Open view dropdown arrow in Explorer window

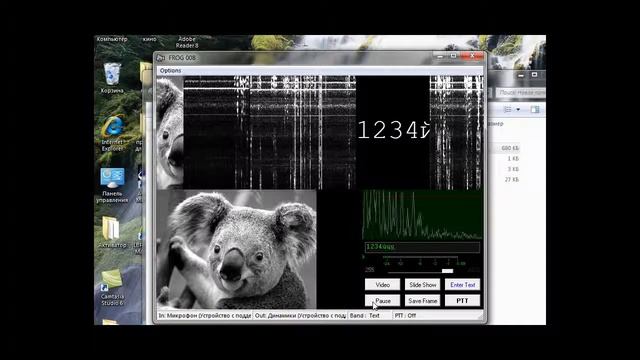click(518, 109)
